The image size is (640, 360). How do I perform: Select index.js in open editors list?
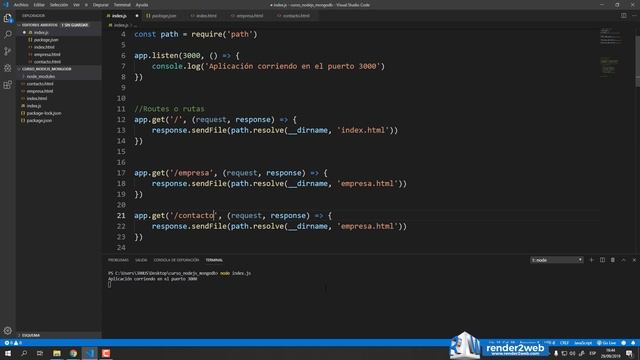click(x=58, y=32)
